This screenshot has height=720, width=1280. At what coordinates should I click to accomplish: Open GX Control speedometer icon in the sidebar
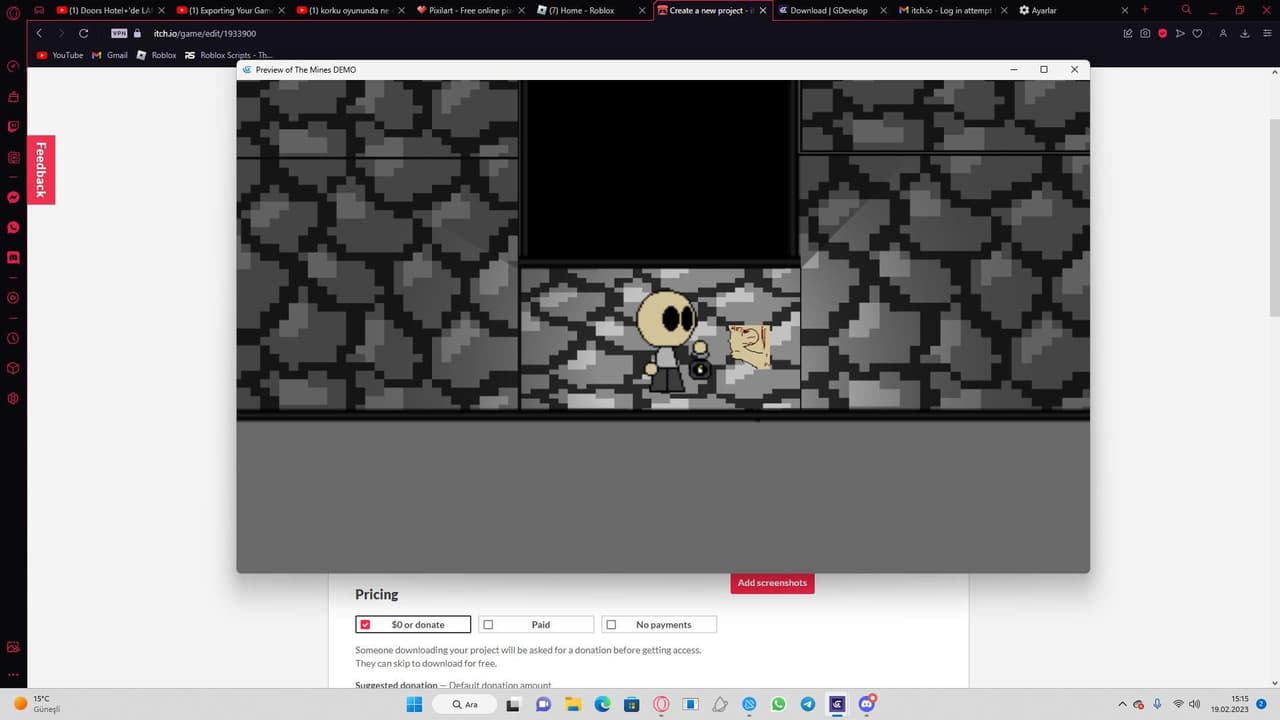[x=13, y=66]
